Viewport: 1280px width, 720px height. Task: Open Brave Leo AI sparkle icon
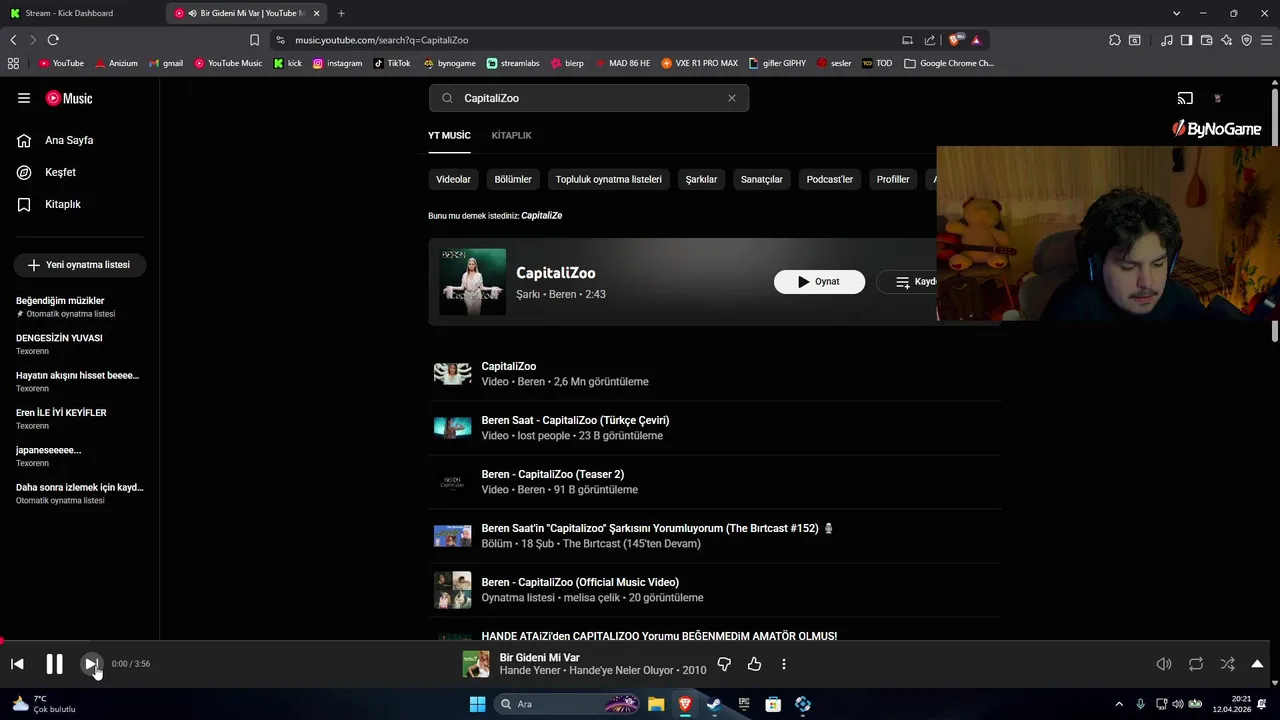[1226, 40]
